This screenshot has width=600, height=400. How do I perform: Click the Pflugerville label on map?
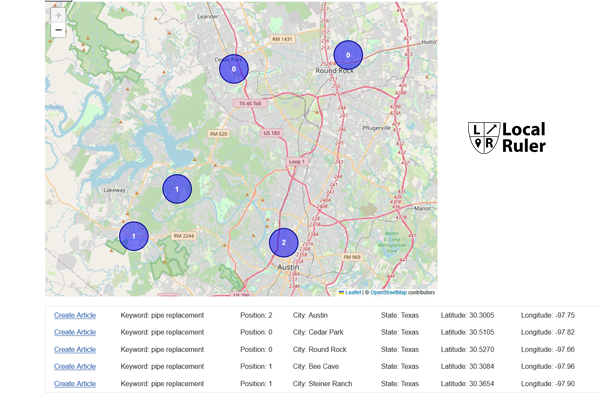click(377, 128)
